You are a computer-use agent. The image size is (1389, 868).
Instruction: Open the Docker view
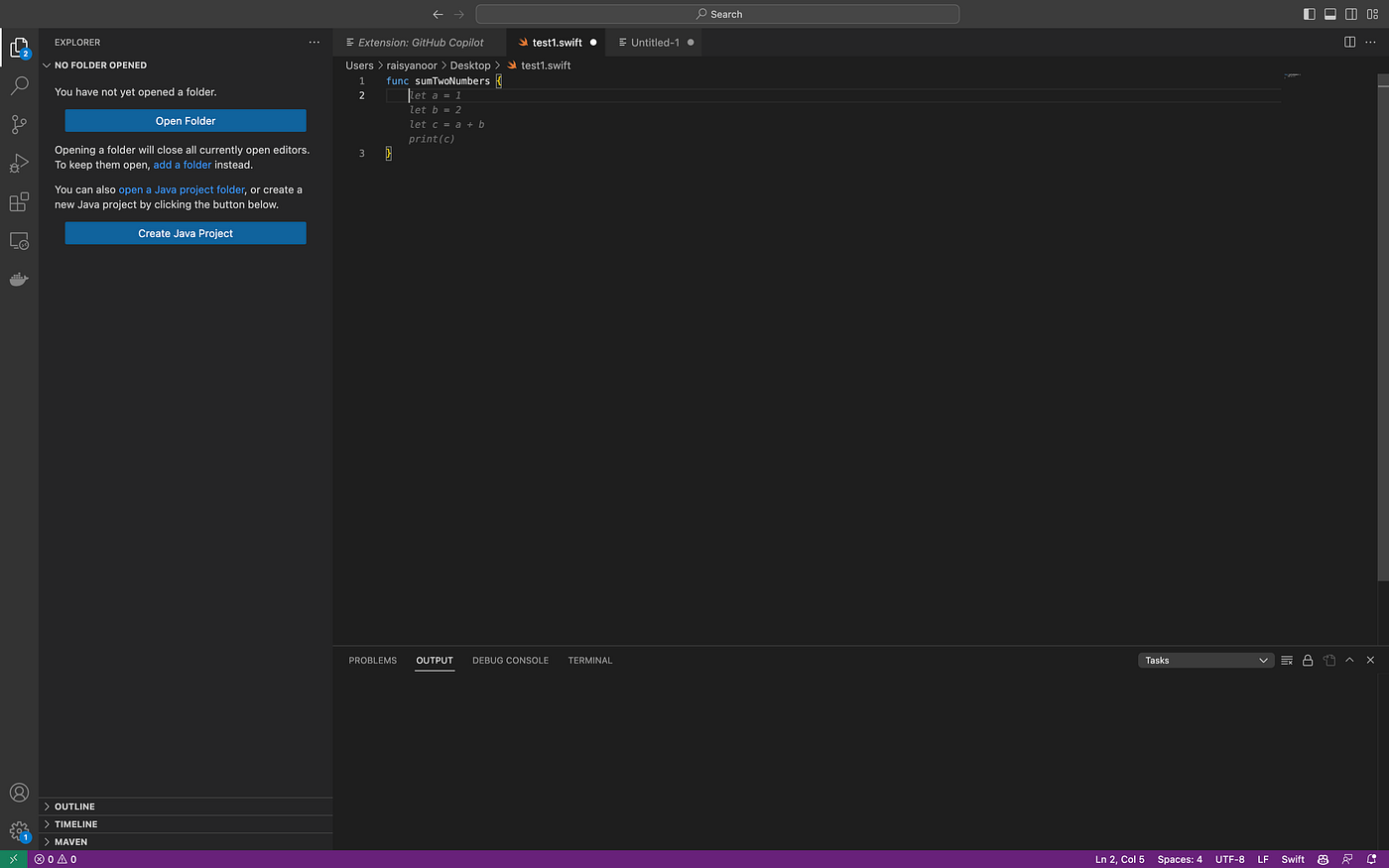(19, 280)
